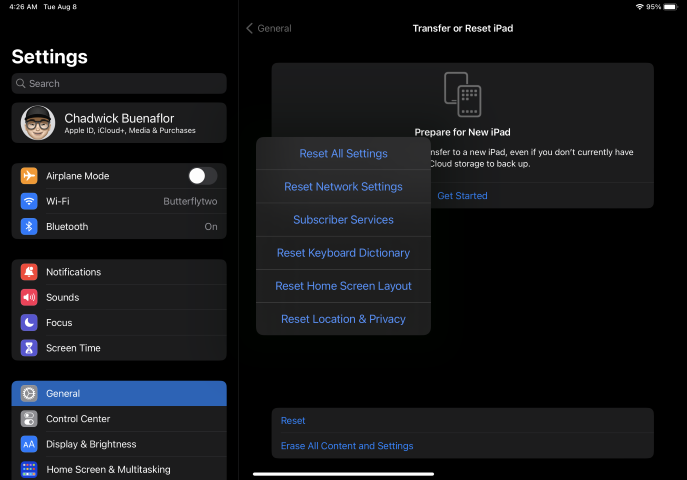Viewport: 687px width, 480px height.
Task: Tap the Settings heading
Action: [50, 57]
